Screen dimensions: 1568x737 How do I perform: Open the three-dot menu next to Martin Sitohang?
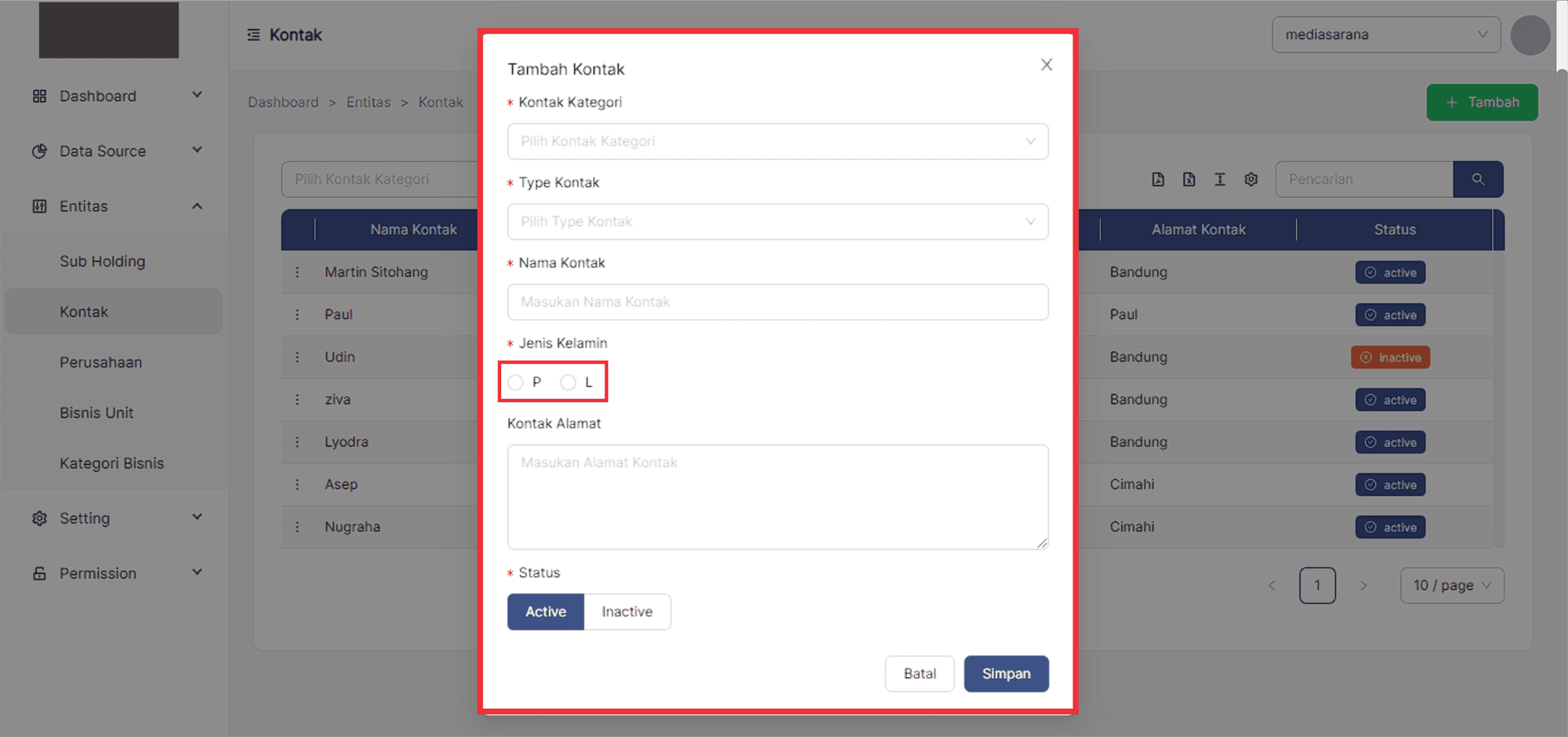pos(298,272)
